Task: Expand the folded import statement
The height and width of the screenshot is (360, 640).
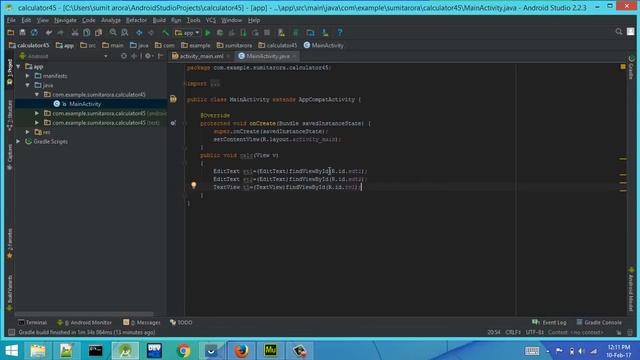Action: coord(215,84)
